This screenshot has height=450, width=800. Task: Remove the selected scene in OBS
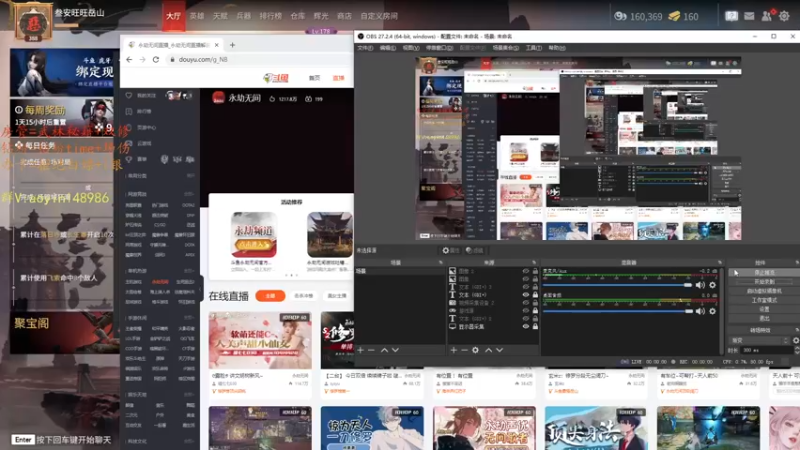pyautogui.click(x=371, y=350)
